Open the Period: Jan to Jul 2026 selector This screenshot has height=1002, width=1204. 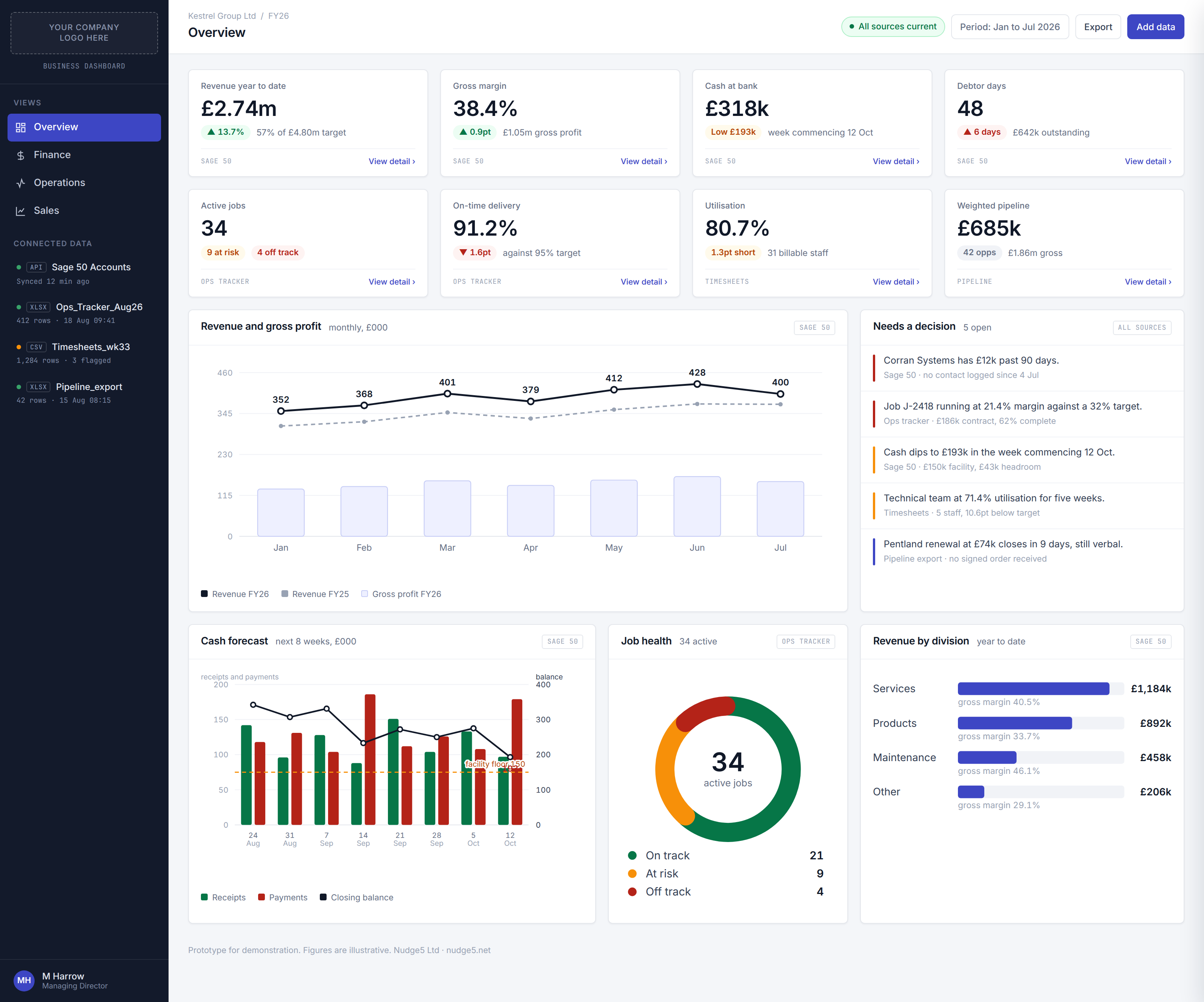point(1009,27)
